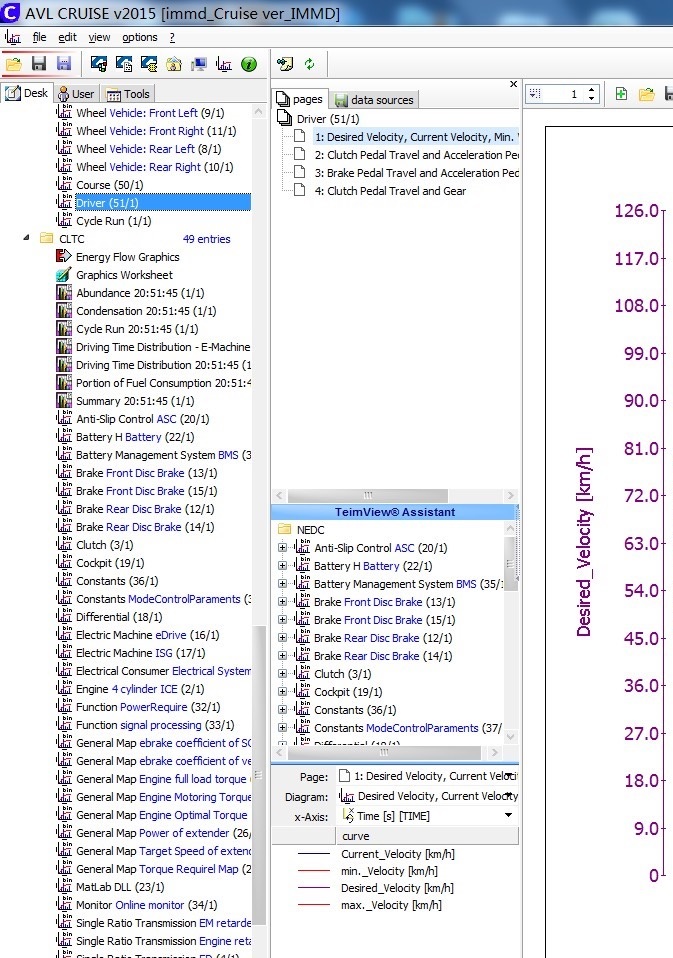Click the Abundance 20:51:45 result icon

tap(64, 293)
